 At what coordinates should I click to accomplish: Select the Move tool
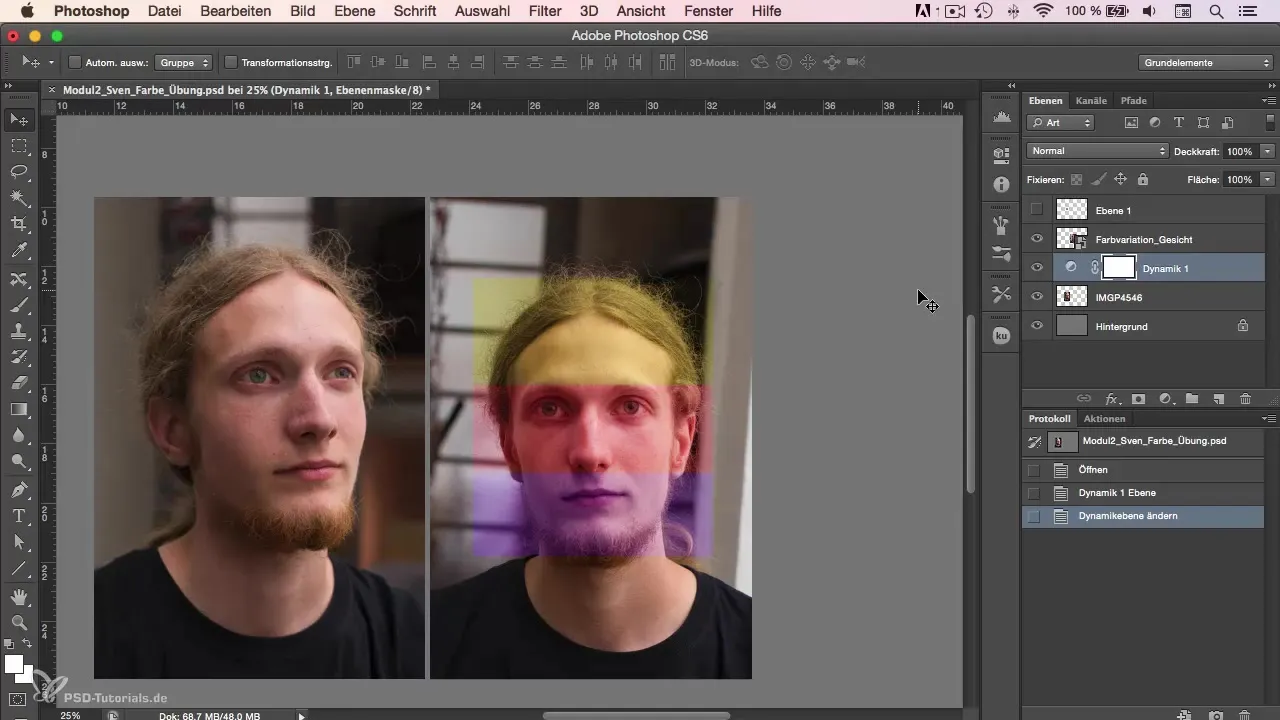[x=19, y=120]
